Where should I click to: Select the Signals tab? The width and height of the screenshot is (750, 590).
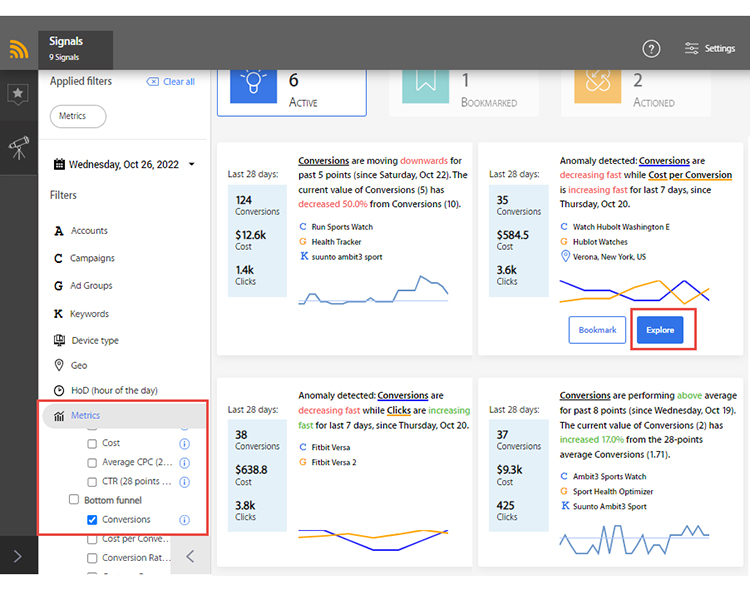coord(76,50)
